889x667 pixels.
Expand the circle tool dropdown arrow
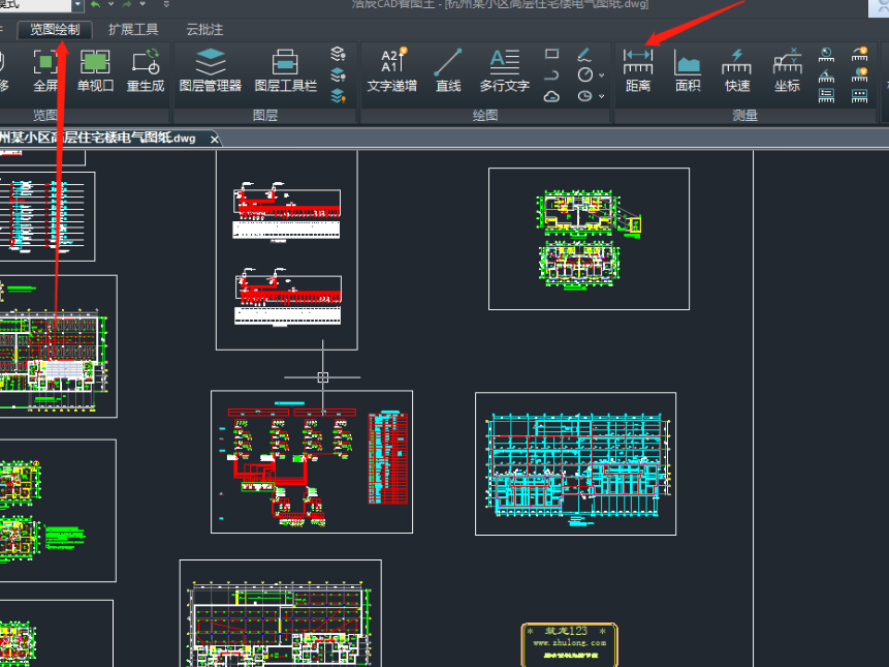(602, 75)
